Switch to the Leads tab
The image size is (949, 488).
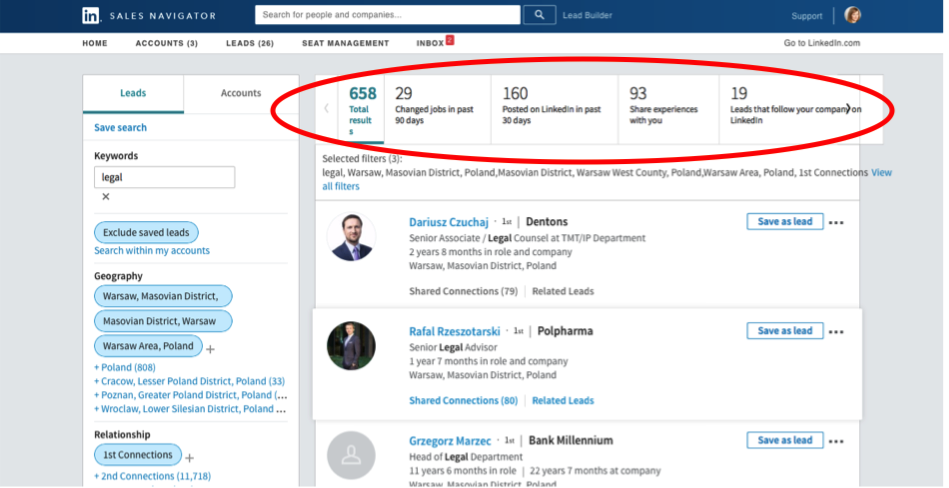click(133, 93)
